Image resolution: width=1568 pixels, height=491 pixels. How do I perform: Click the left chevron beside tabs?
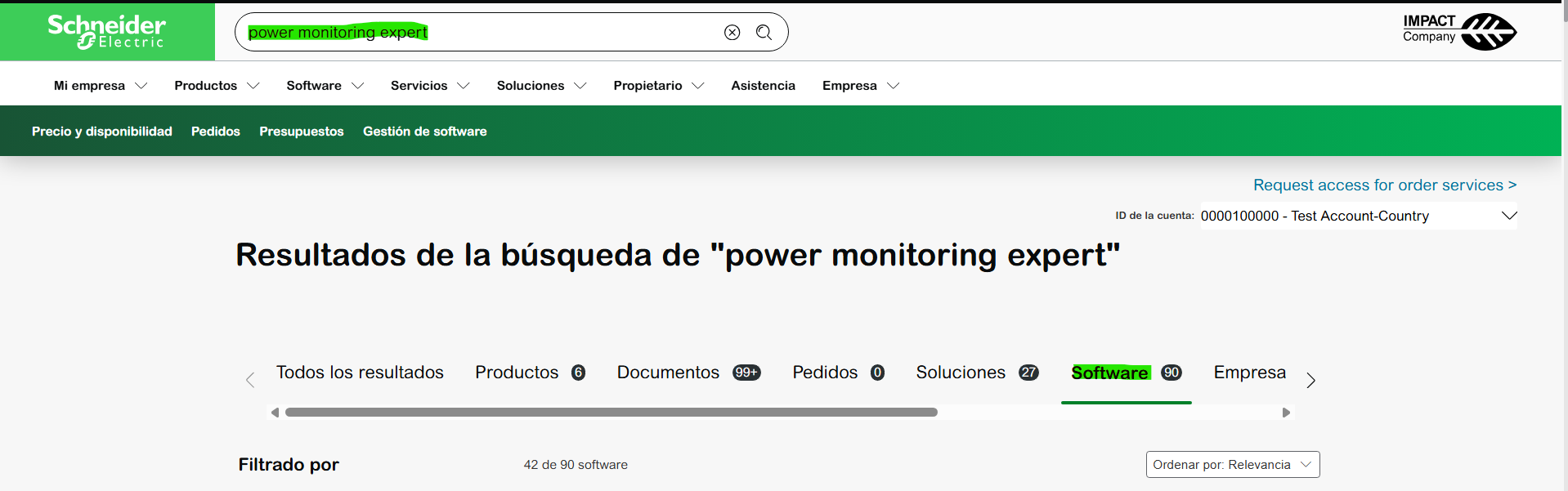(250, 380)
